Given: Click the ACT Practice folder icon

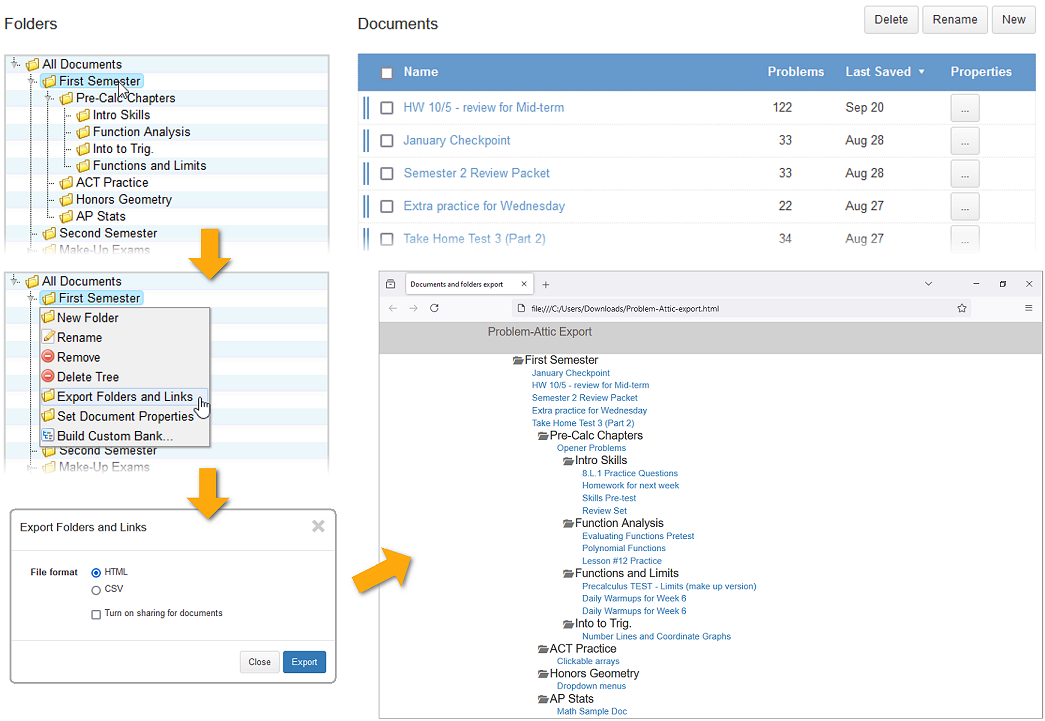Looking at the screenshot, I should pyautogui.click(x=66, y=183).
